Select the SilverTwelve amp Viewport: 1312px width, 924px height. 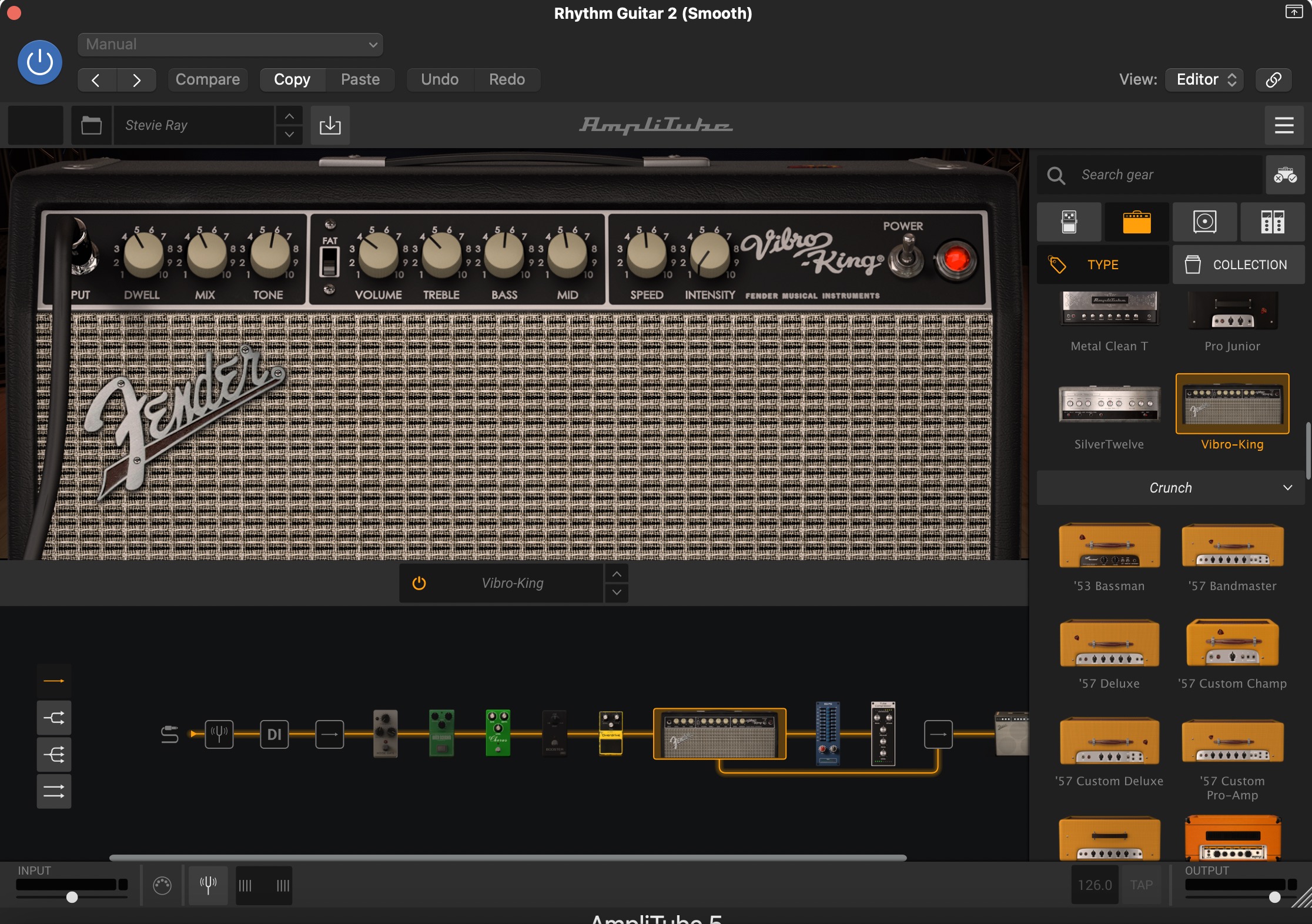click(1109, 416)
